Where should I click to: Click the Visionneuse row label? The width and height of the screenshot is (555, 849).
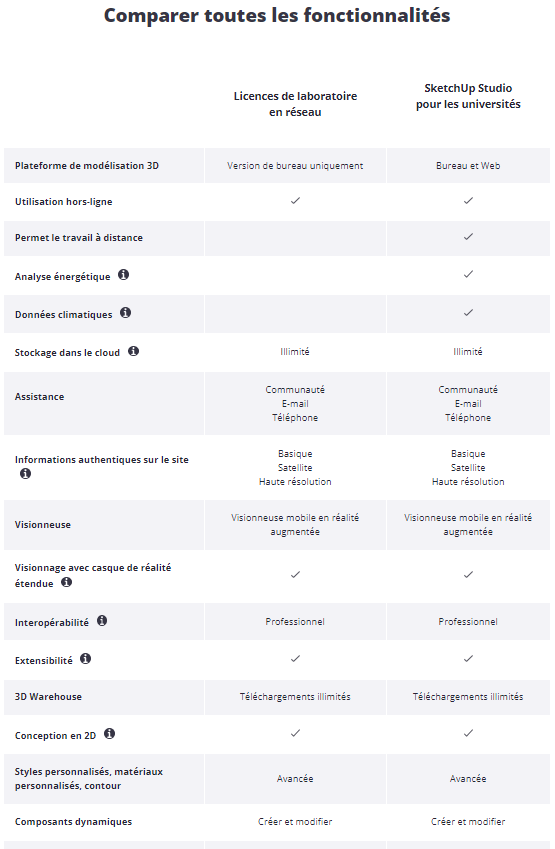(x=42, y=525)
